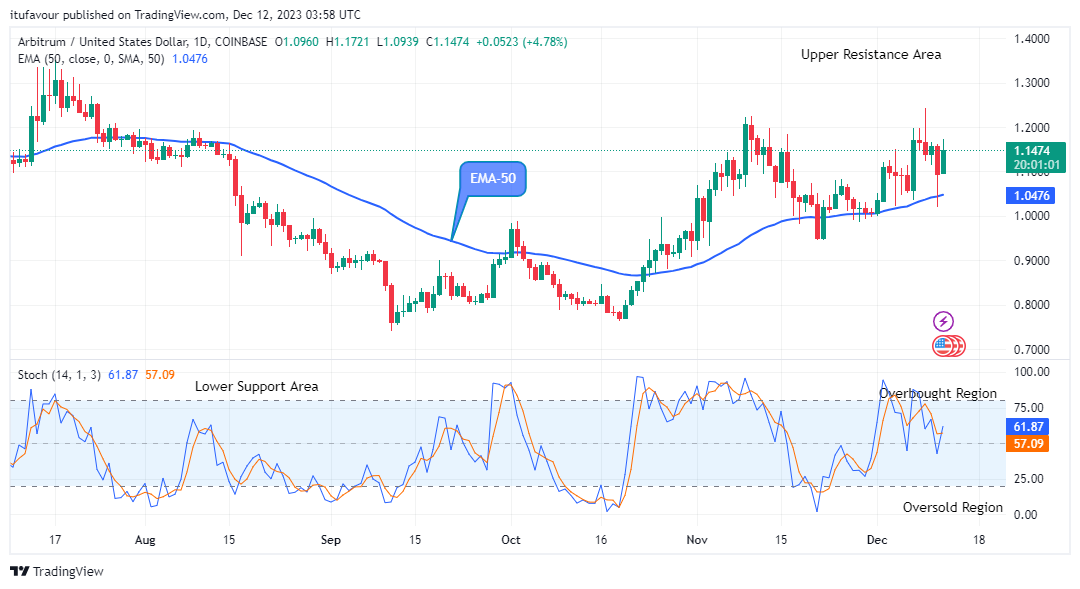Click the Oct date label on time axis
The width and height of the screenshot is (1080, 589).
[511, 540]
